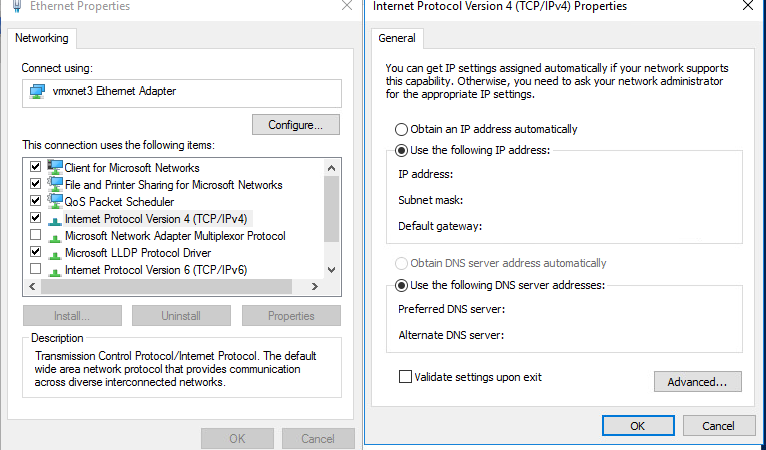Select the Network Adapter Multiplexor Protocol icon

point(55,237)
